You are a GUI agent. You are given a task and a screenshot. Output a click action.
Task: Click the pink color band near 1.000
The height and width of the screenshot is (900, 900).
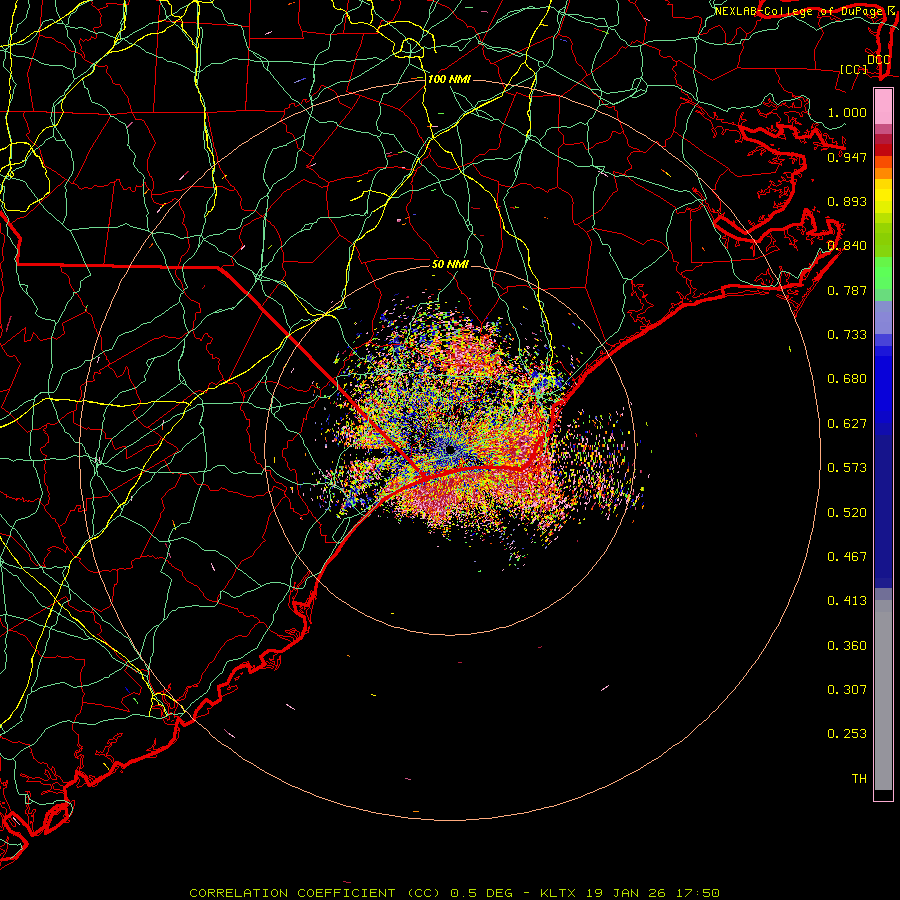[x=883, y=107]
